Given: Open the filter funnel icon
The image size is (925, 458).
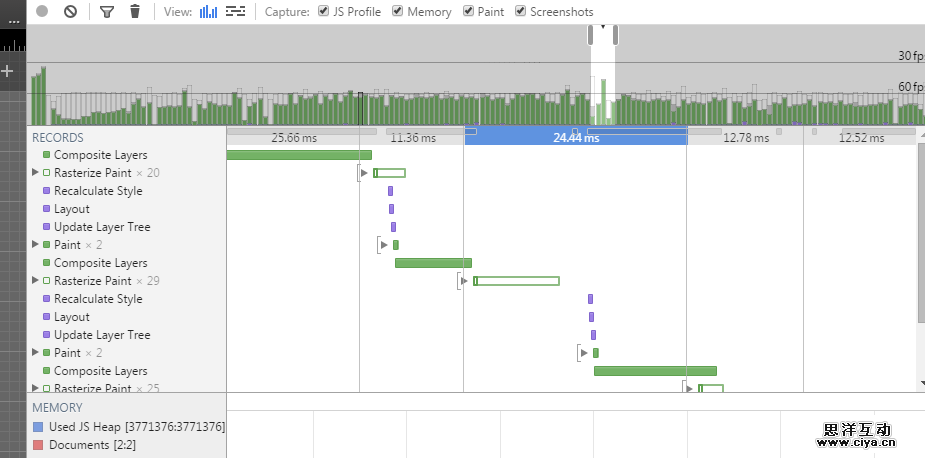Looking at the screenshot, I should point(107,11).
